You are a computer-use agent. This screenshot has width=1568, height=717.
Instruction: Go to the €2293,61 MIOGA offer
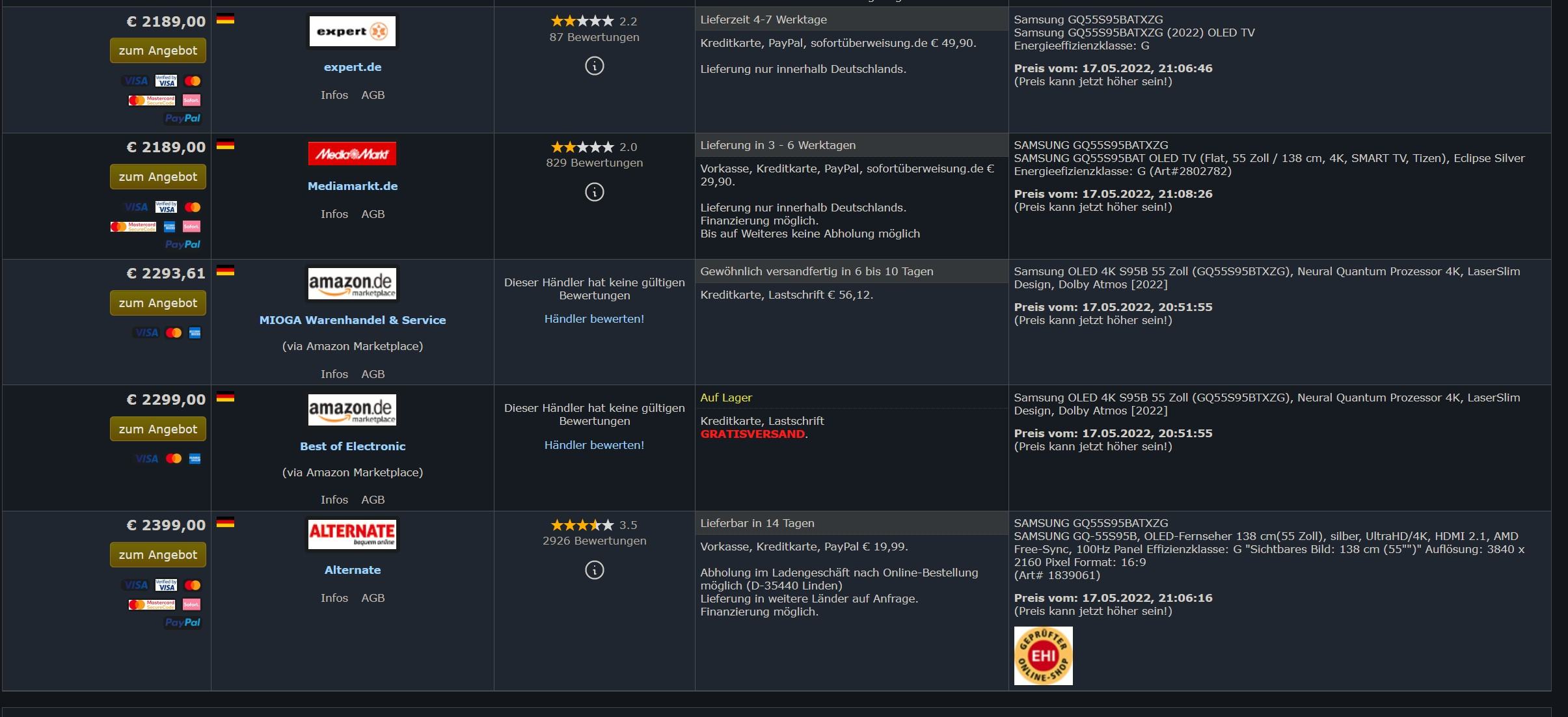tap(158, 303)
